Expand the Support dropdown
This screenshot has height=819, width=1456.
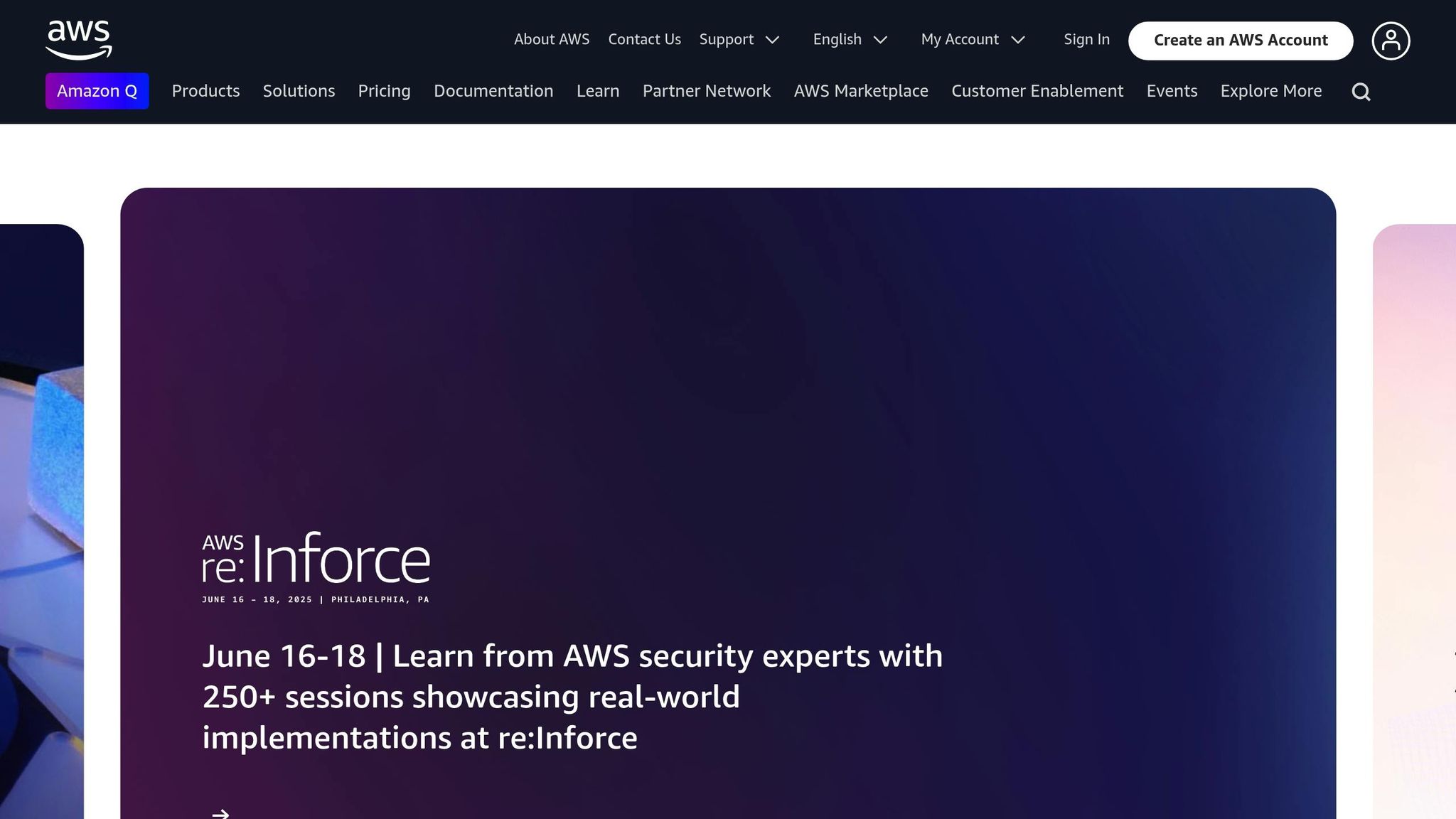739,40
